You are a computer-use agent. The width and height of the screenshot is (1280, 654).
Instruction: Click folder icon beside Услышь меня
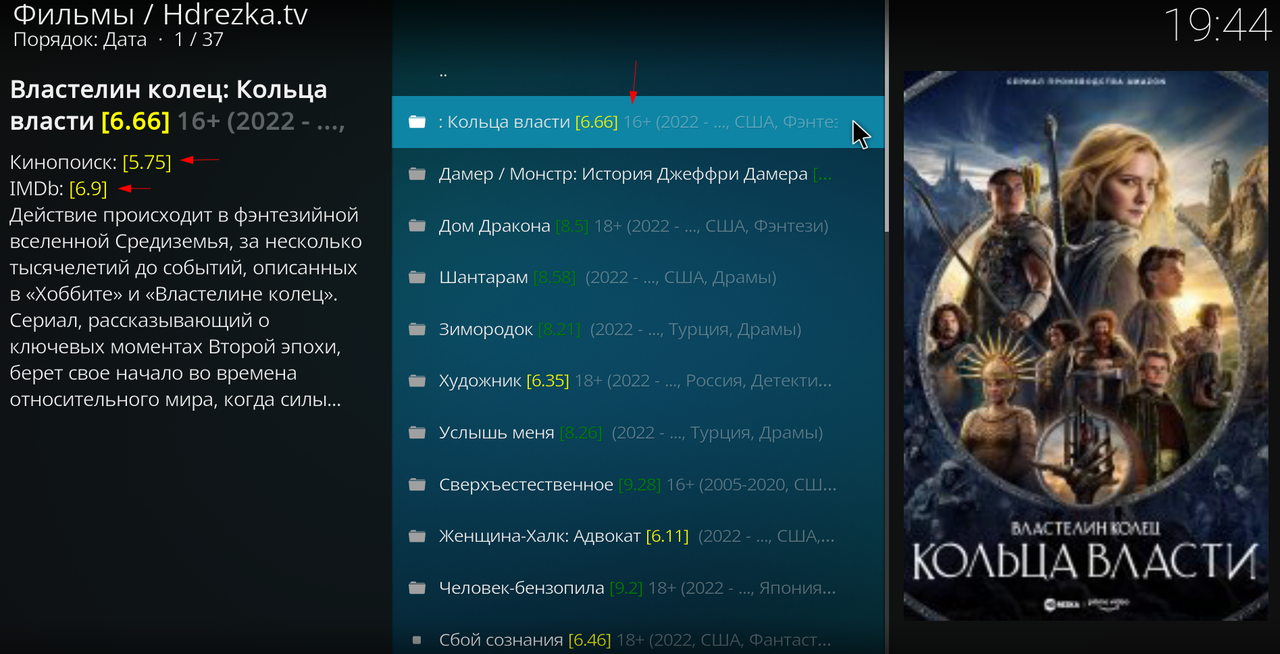coord(417,433)
